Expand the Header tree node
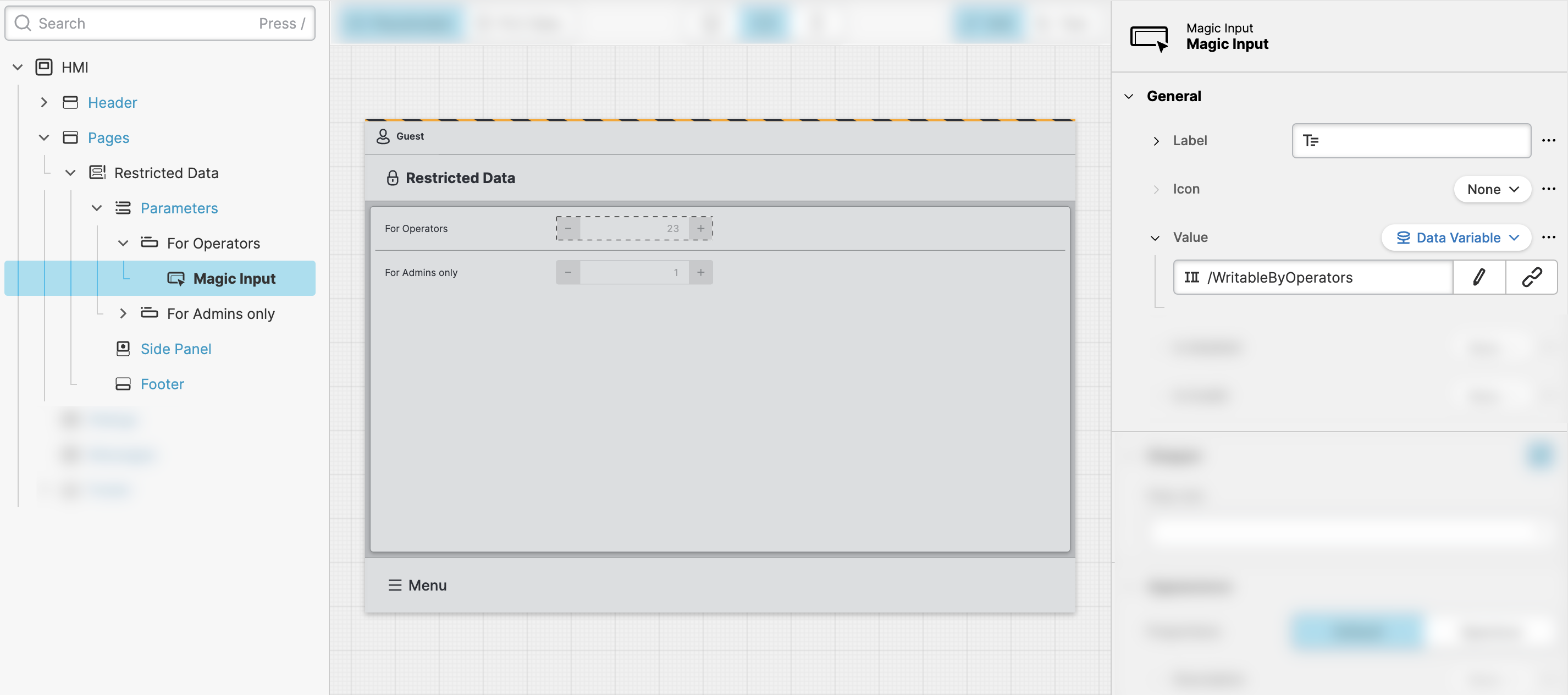Screen dimensions: 1568x695 [x=44, y=102]
